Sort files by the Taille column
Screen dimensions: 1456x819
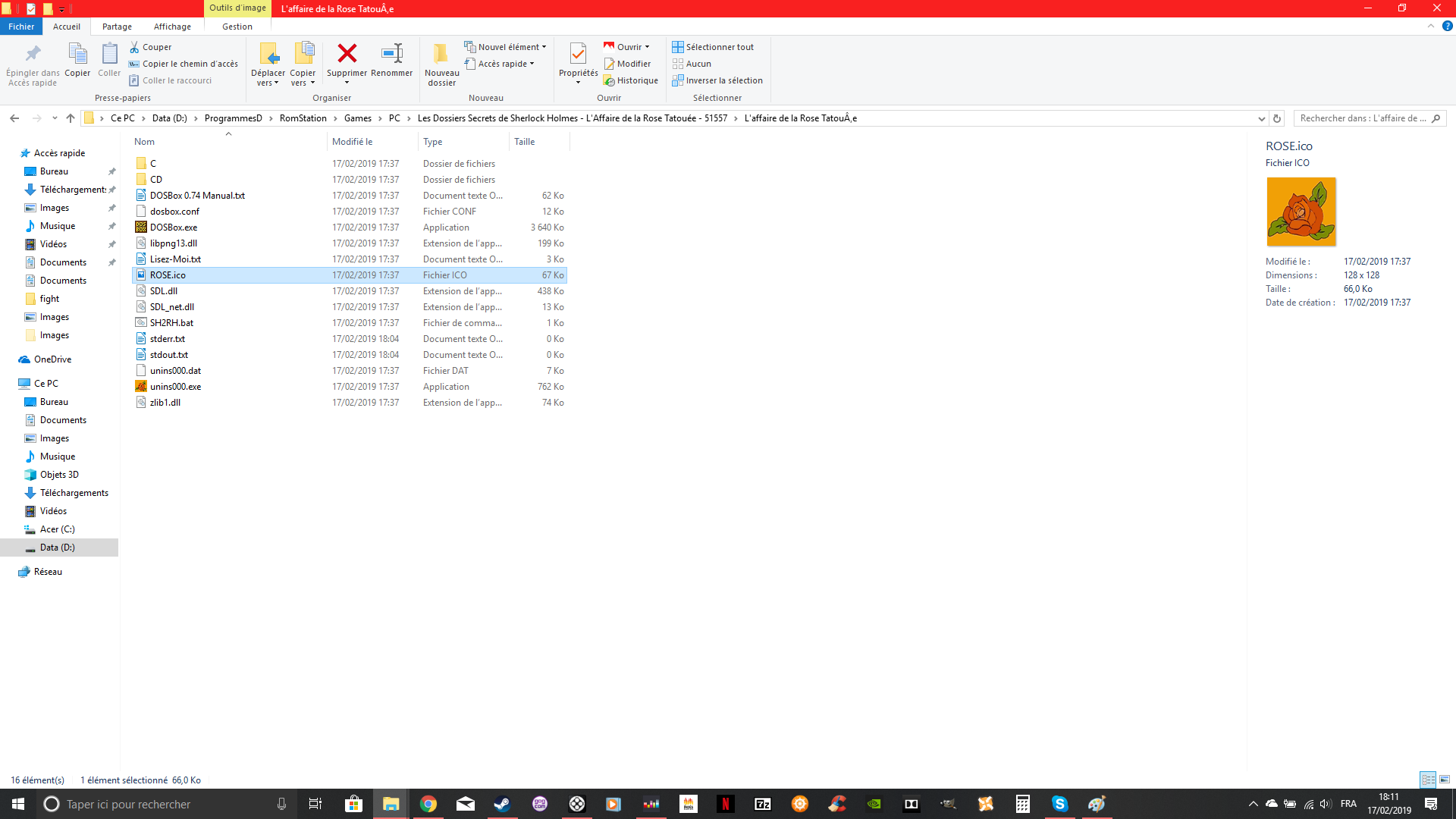point(539,142)
